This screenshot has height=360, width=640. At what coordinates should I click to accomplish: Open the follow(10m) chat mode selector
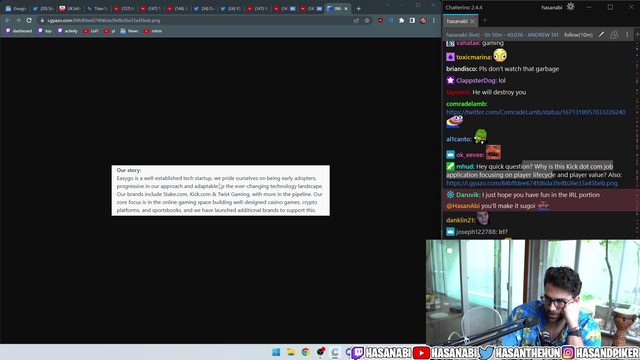coord(578,35)
